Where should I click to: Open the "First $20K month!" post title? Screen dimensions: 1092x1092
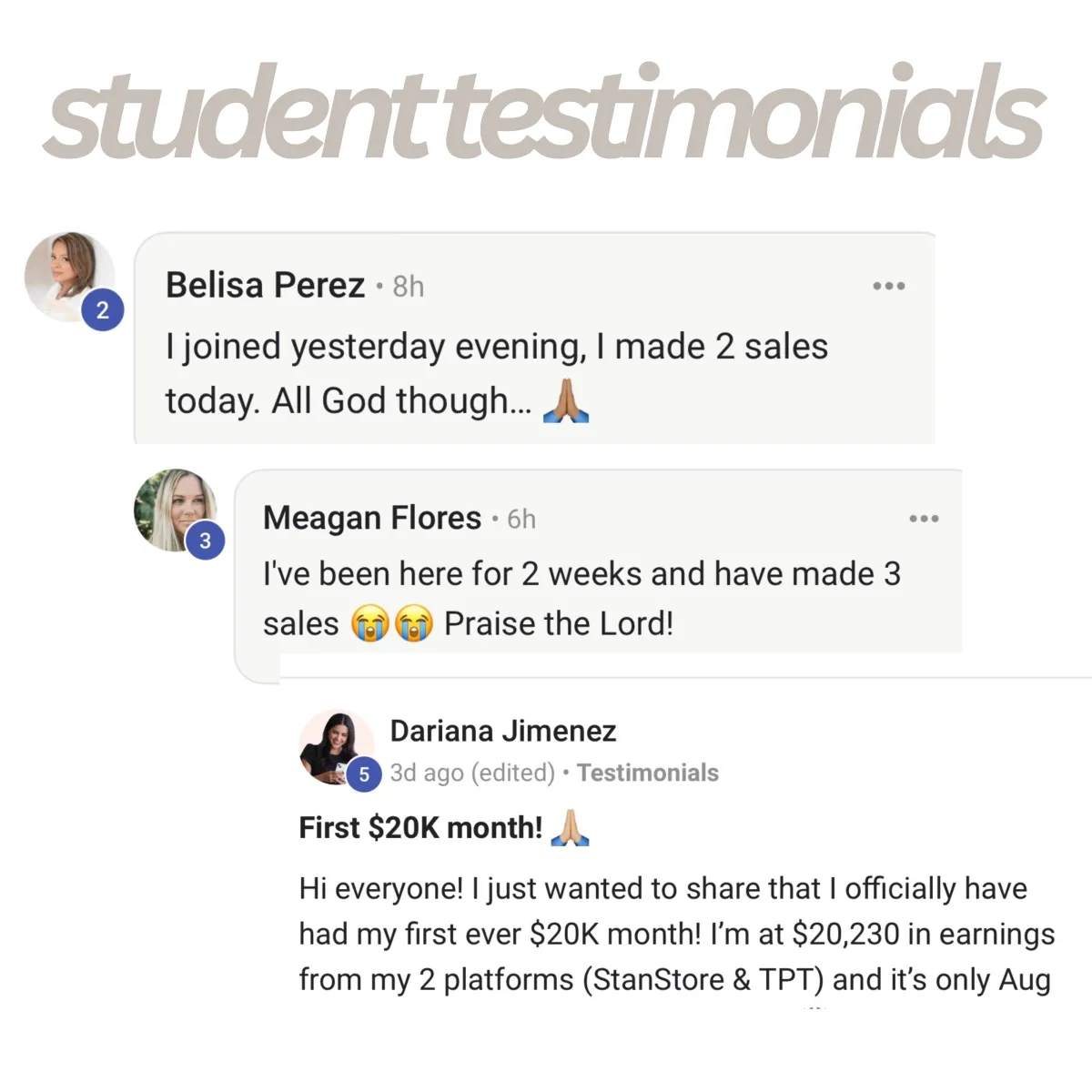[420, 827]
